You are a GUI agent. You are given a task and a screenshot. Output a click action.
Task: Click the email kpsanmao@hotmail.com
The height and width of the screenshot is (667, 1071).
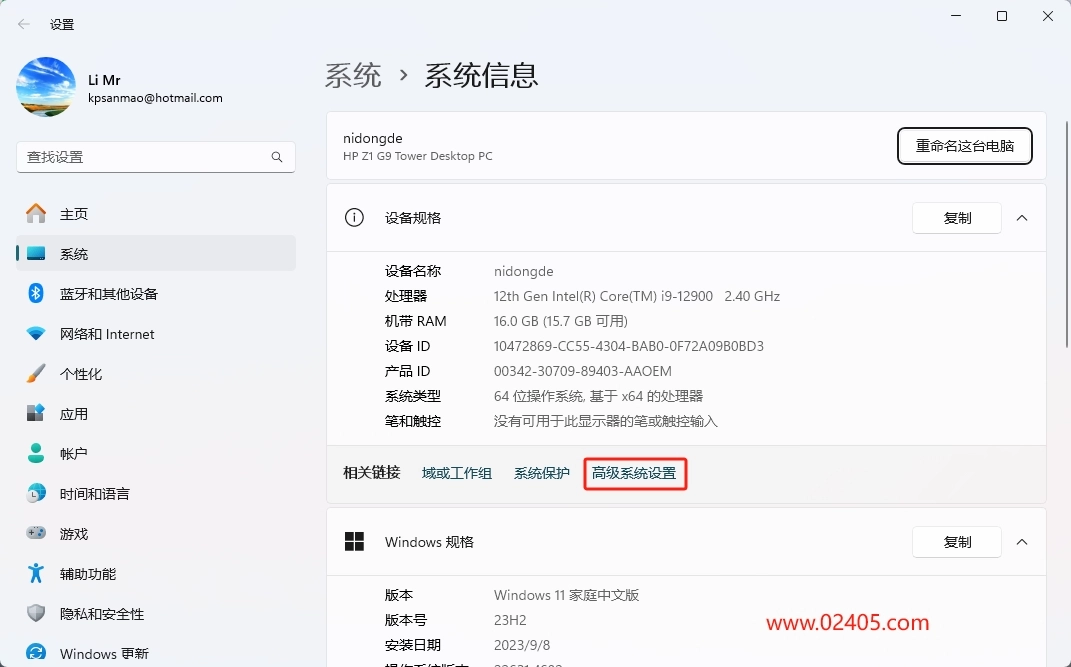(x=155, y=98)
